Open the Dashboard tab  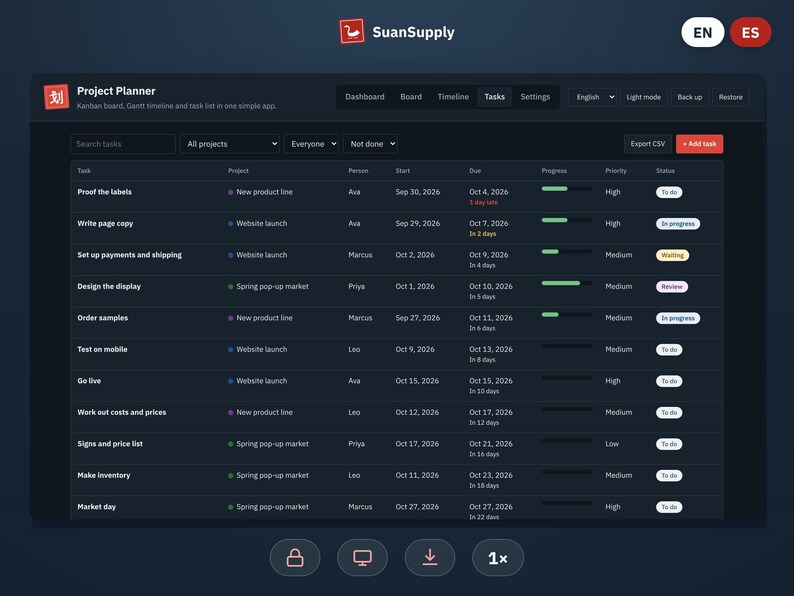pos(365,97)
